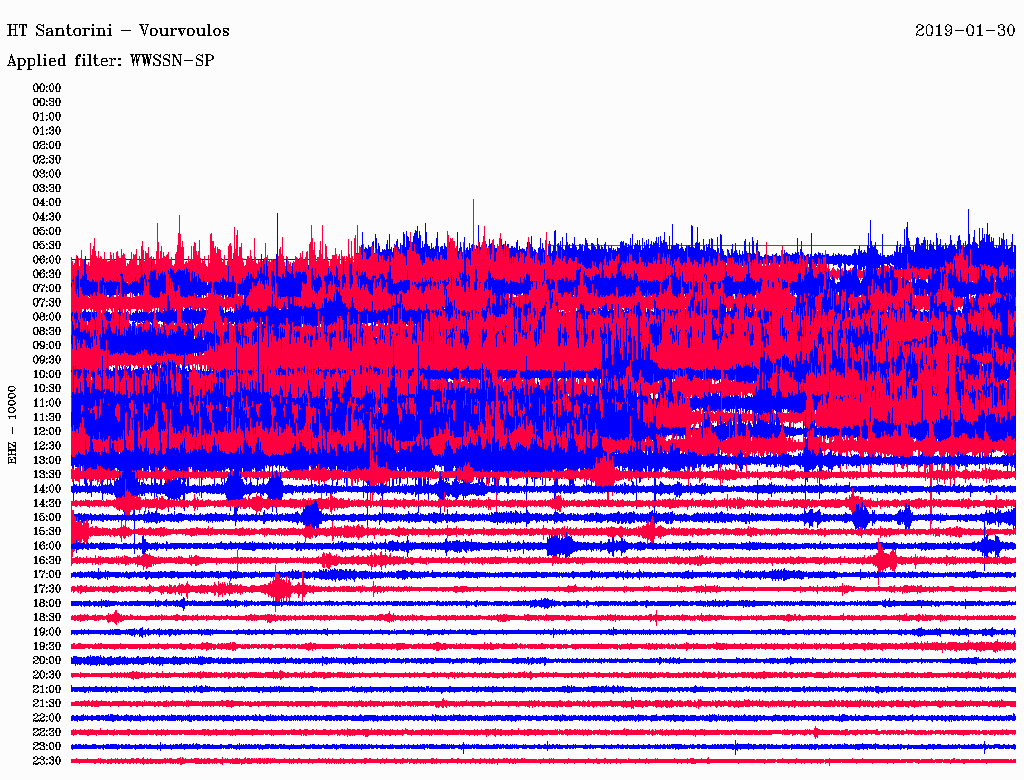Click the 15:00 time label
1024x780 pixels.
(47, 517)
